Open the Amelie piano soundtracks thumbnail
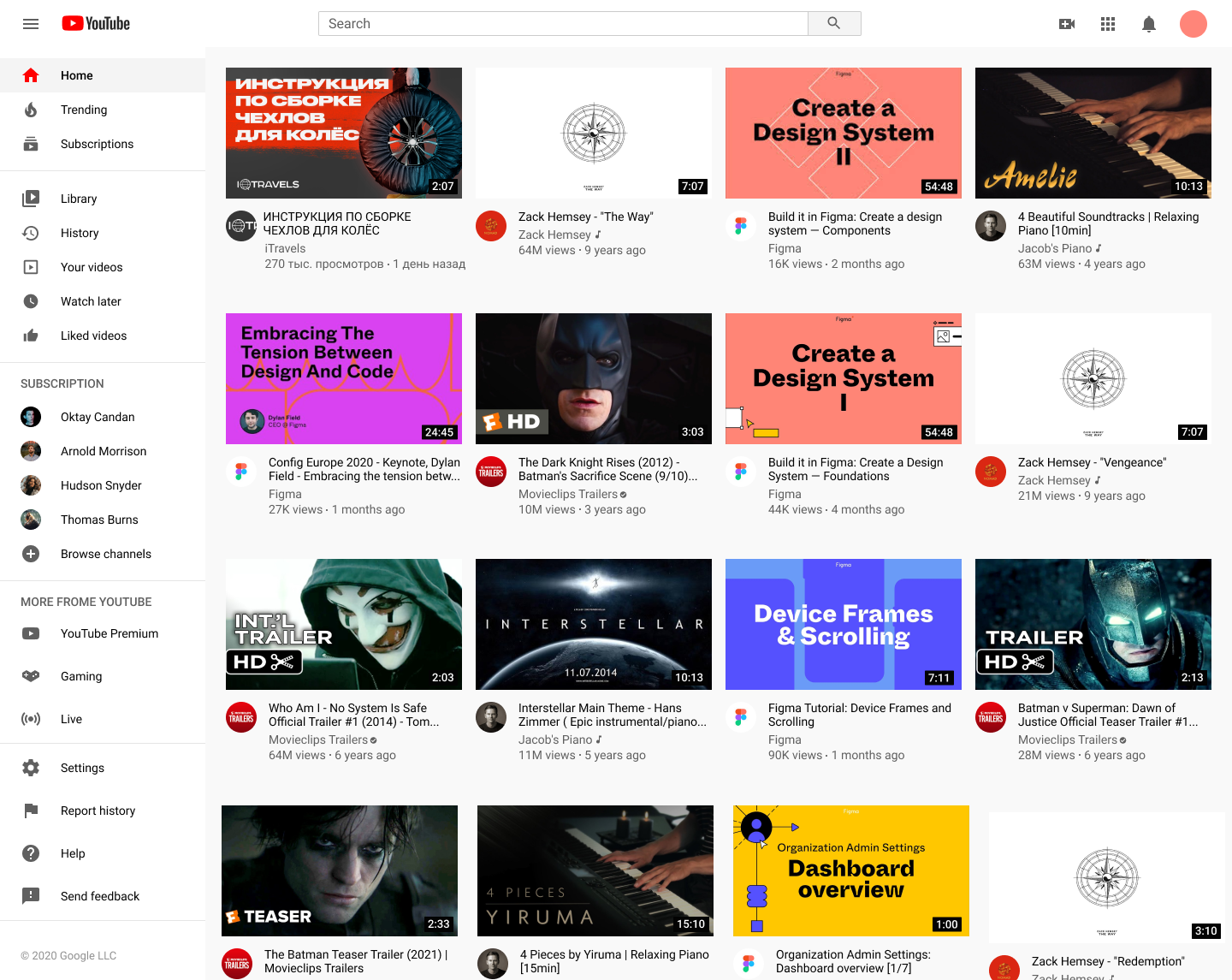 (x=1093, y=133)
